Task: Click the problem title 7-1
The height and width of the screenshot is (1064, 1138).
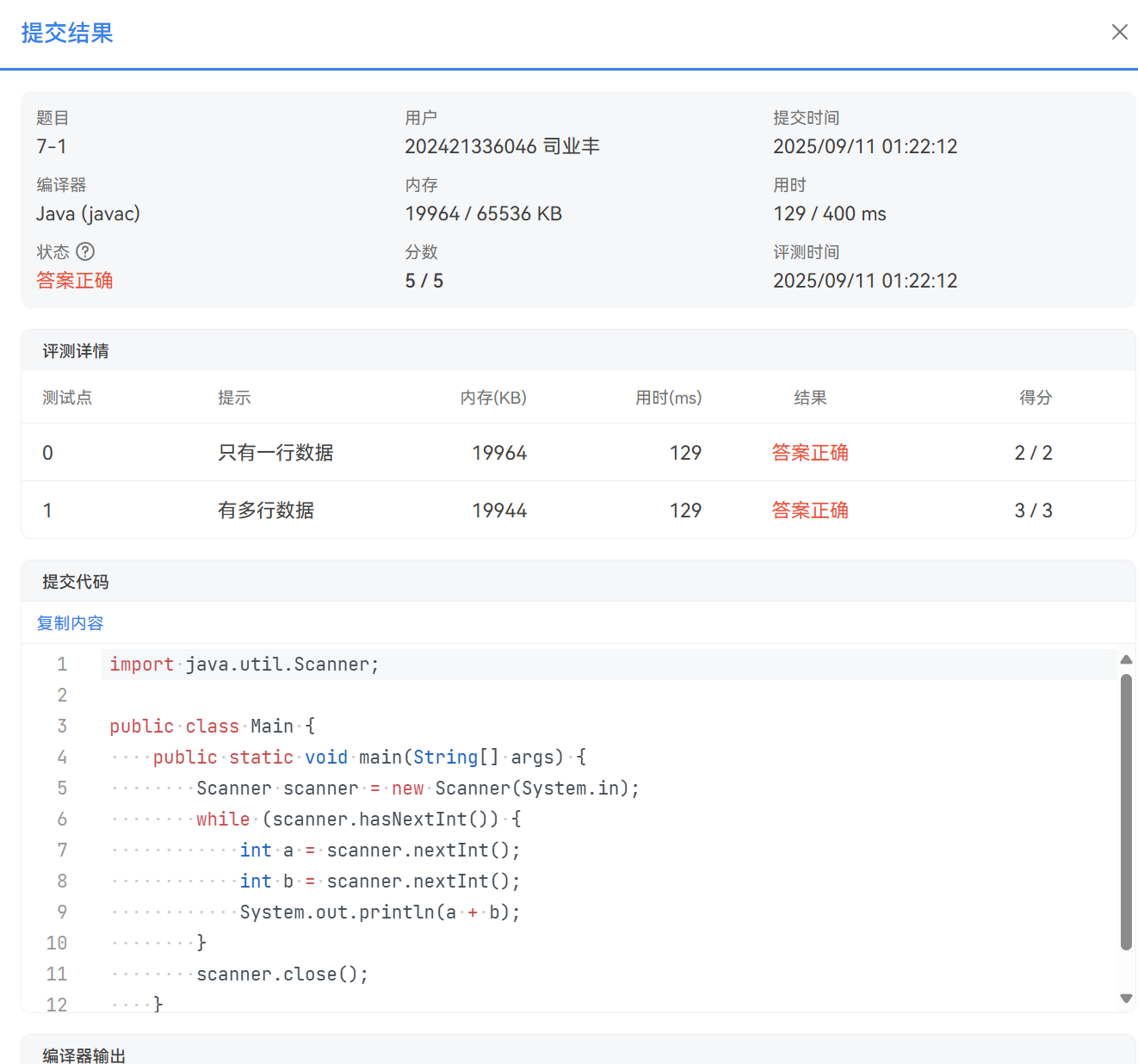Action: [x=53, y=146]
